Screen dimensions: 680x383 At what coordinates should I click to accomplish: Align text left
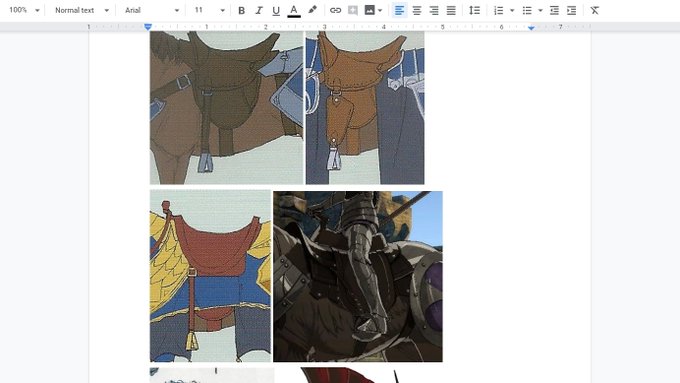click(399, 10)
